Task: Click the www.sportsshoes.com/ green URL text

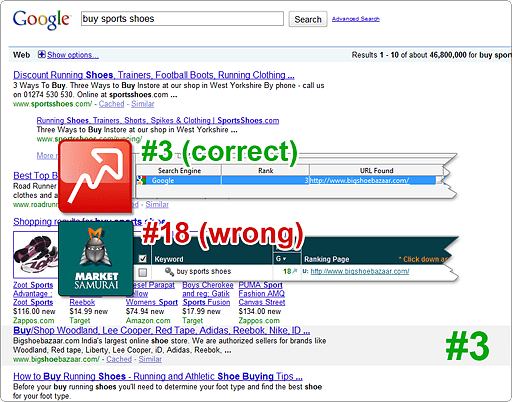Action: [x=53, y=104]
